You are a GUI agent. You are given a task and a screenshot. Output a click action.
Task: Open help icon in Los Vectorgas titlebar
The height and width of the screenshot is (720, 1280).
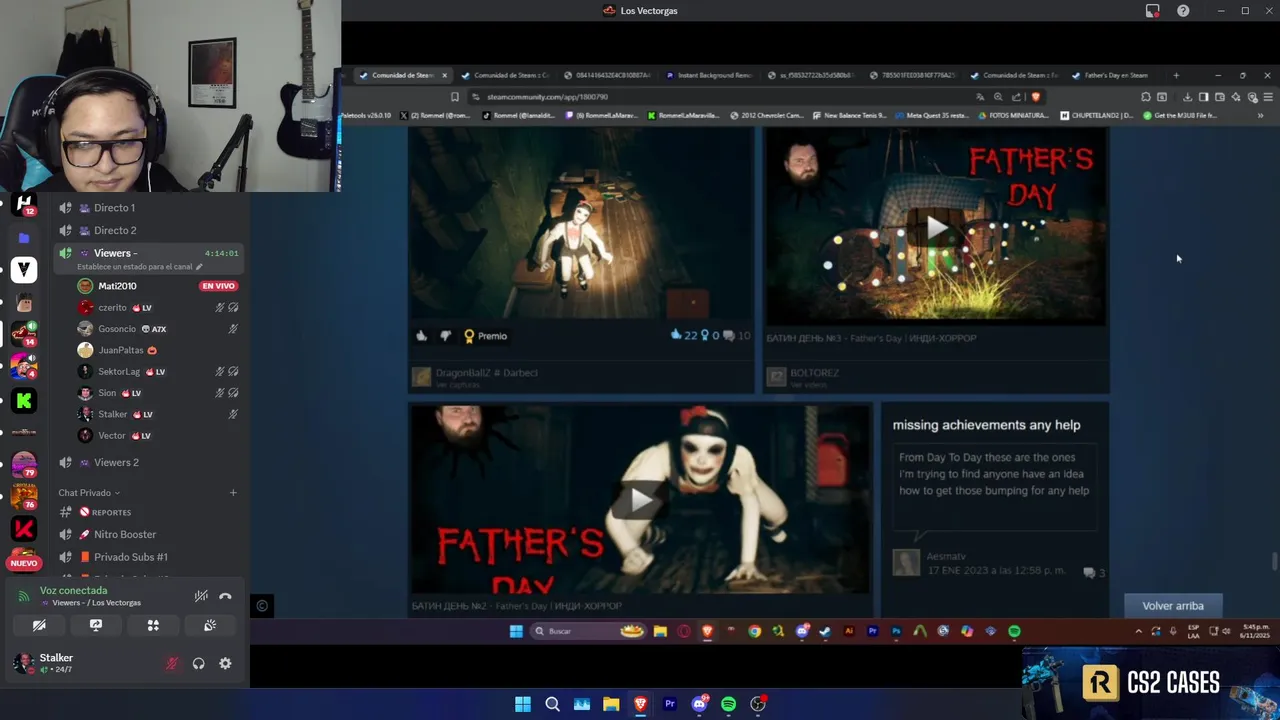point(1183,11)
